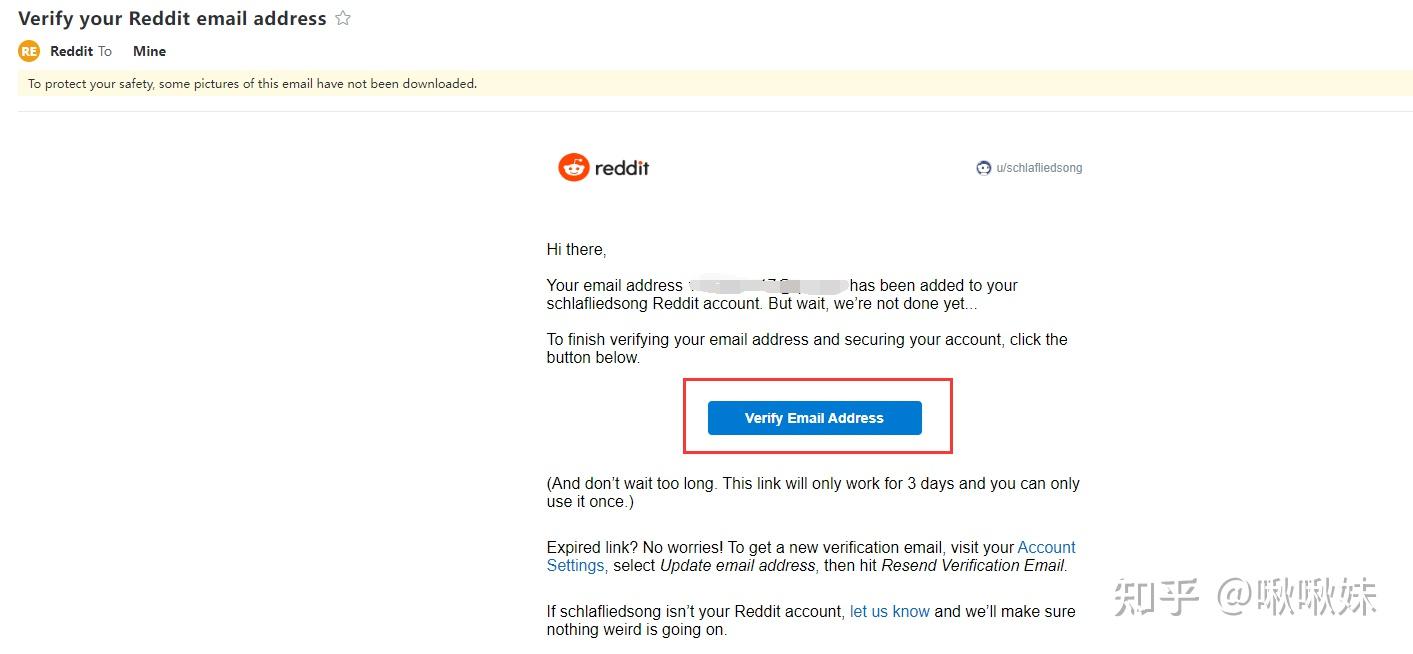1413x654 pixels.
Task: Unstar the Verify your Reddit email address message
Action: [x=342, y=17]
